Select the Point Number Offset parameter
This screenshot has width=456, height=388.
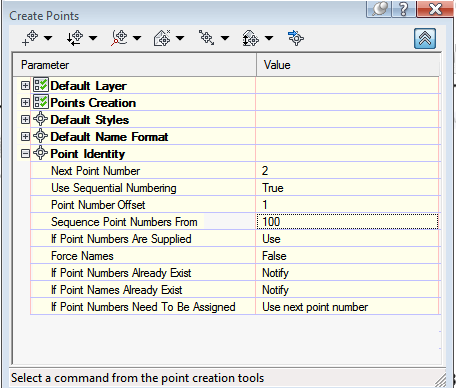pos(98,205)
